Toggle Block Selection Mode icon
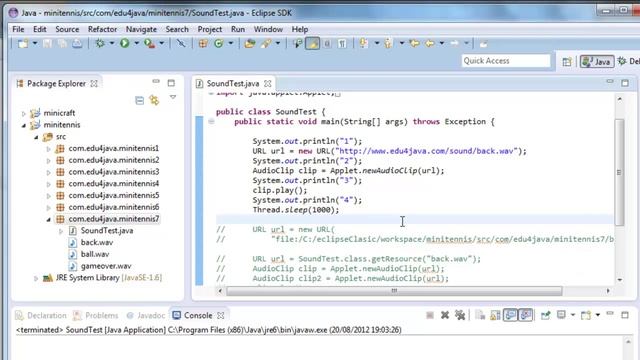Image resolution: width=640 pixels, height=360 pixels. click(x=327, y=43)
